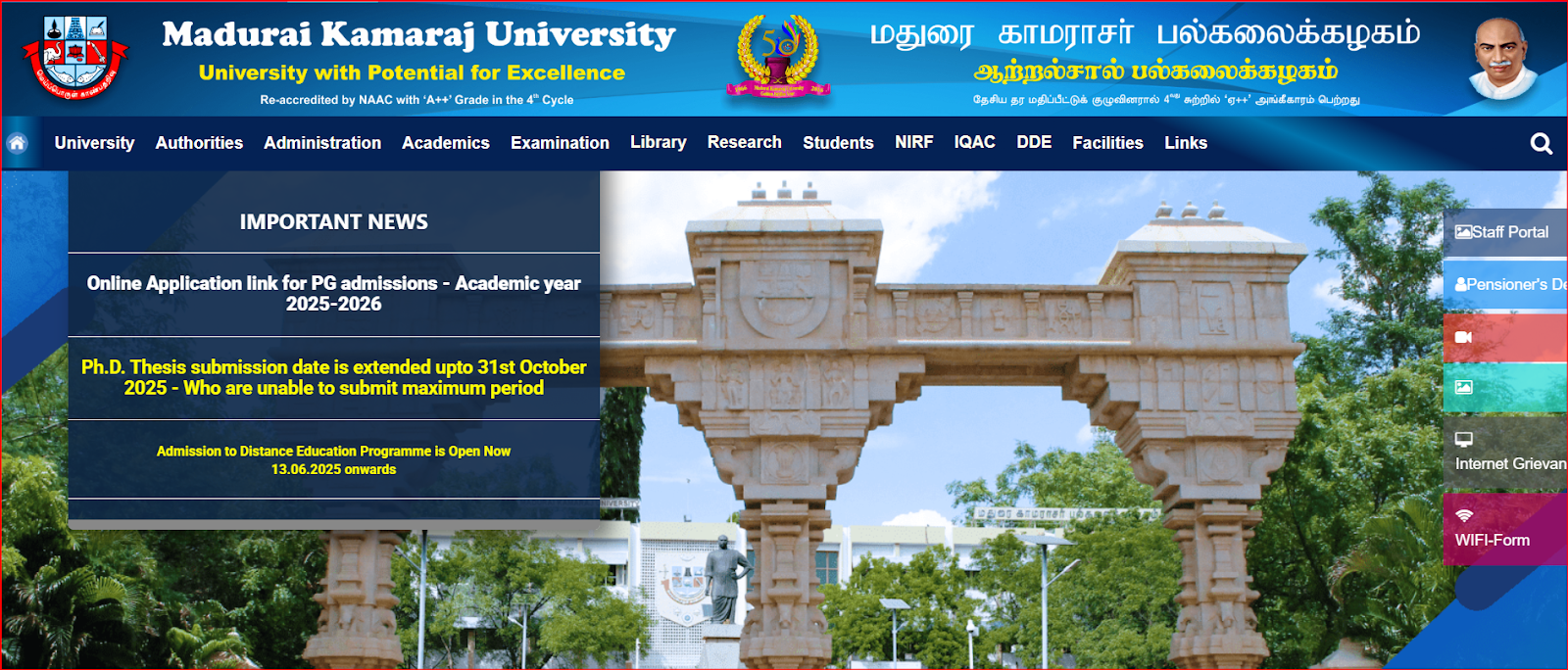Open the Academics menu
Screen dimensions: 1568x670
tap(446, 143)
